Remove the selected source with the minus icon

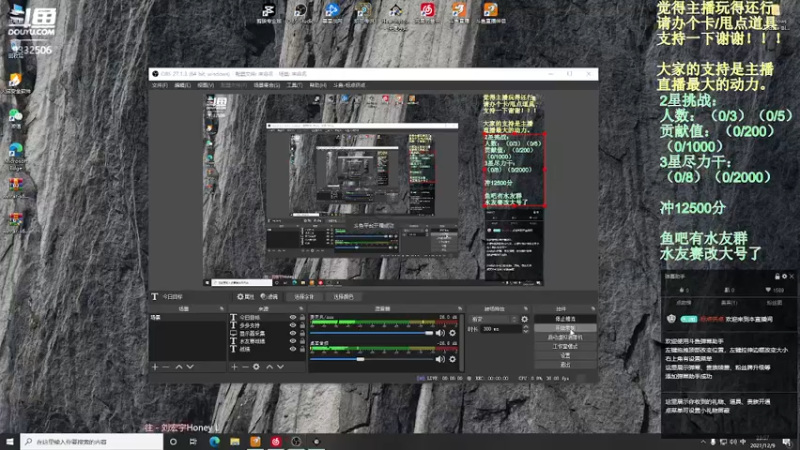[x=245, y=367]
